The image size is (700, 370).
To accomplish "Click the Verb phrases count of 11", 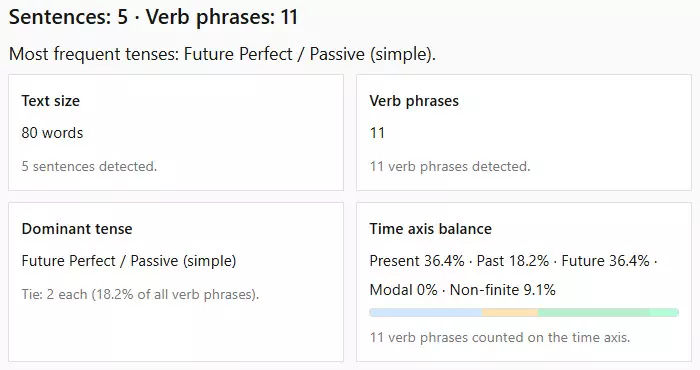I will point(377,133).
